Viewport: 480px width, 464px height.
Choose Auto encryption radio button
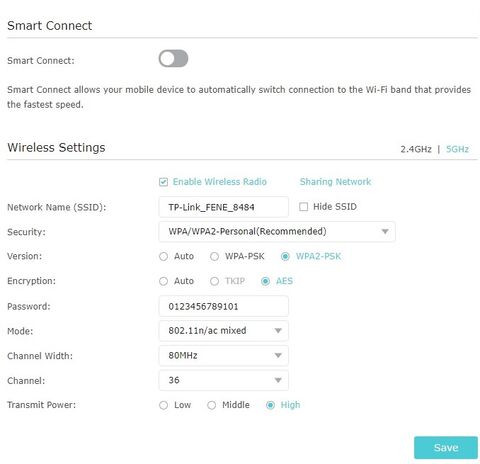[163, 281]
